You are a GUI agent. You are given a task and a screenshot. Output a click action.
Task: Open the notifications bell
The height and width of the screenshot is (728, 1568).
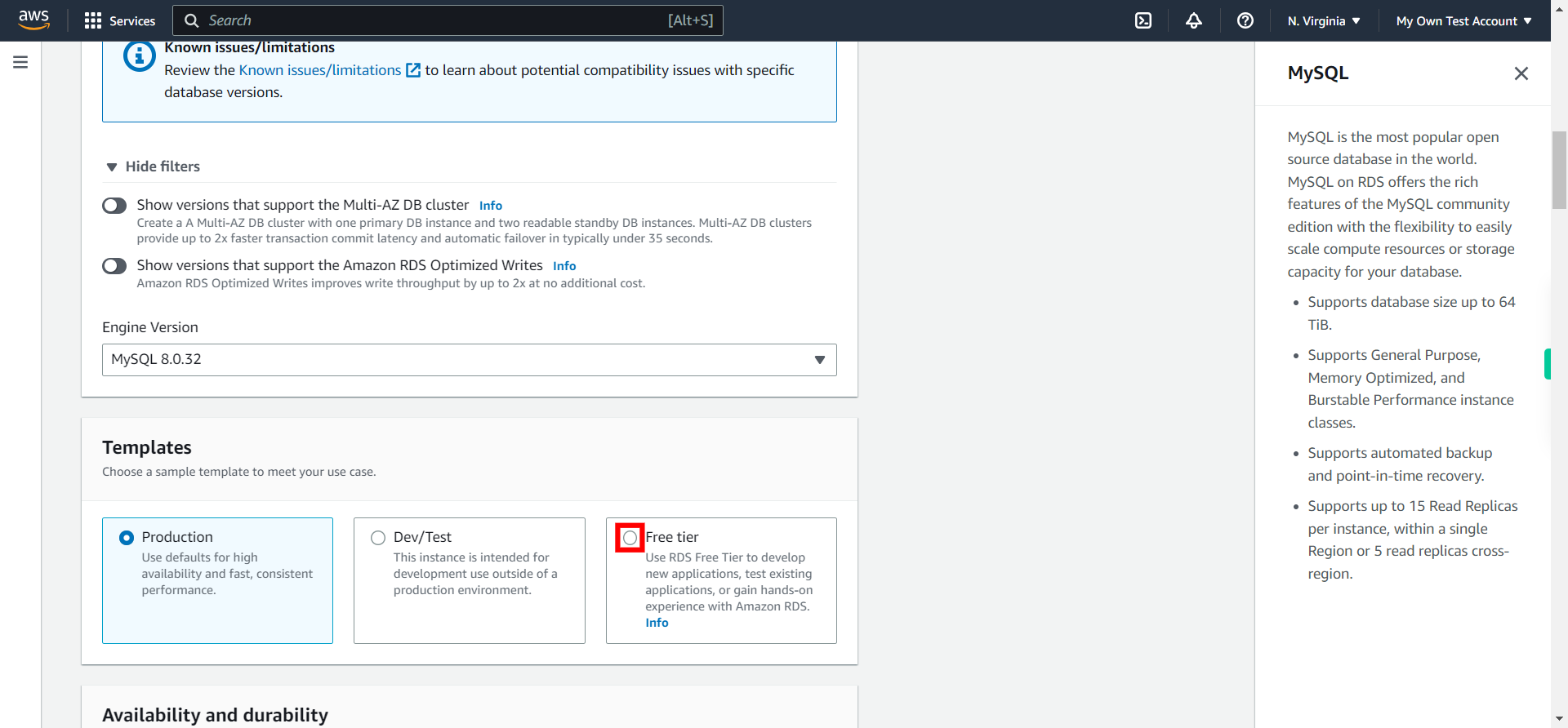coord(1194,20)
